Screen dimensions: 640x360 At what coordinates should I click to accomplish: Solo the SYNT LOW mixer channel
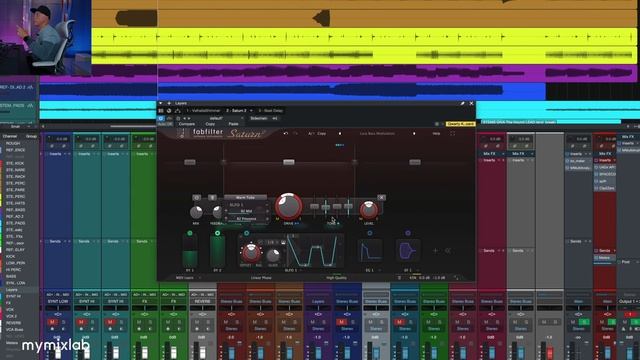(64, 322)
